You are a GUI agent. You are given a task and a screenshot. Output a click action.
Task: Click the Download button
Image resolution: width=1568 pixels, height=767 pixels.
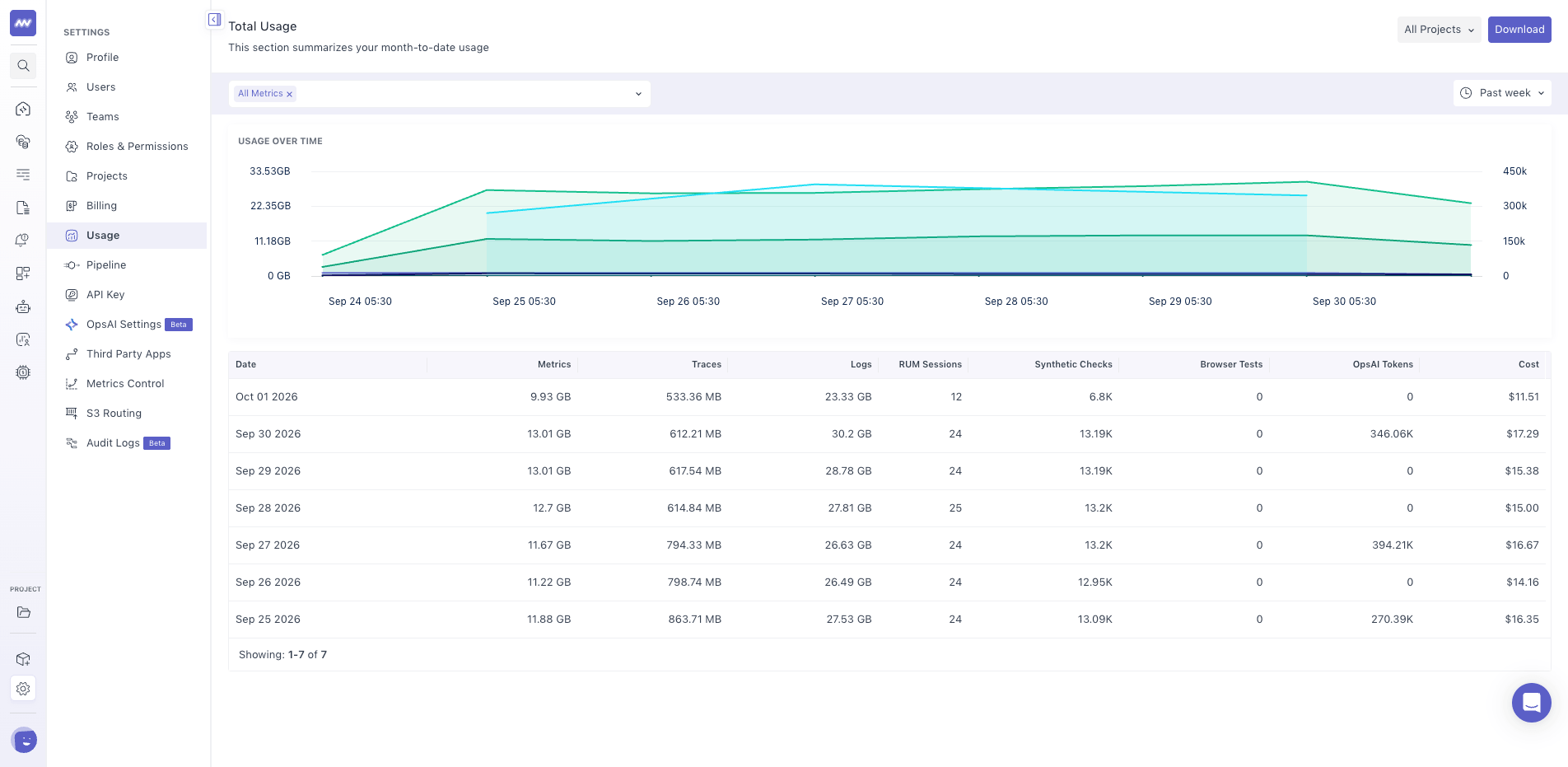point(1519,30)
